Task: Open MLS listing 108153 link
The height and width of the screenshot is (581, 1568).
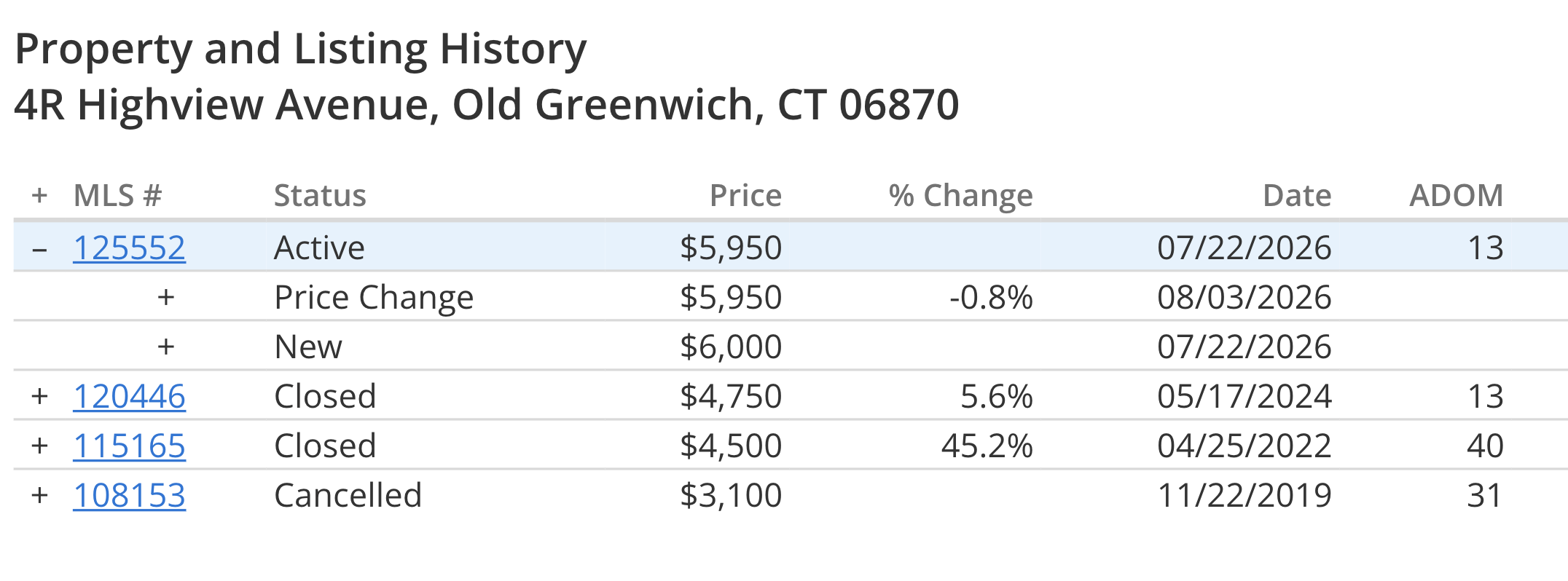Action: pyautogui.click(x=129, y=495)
